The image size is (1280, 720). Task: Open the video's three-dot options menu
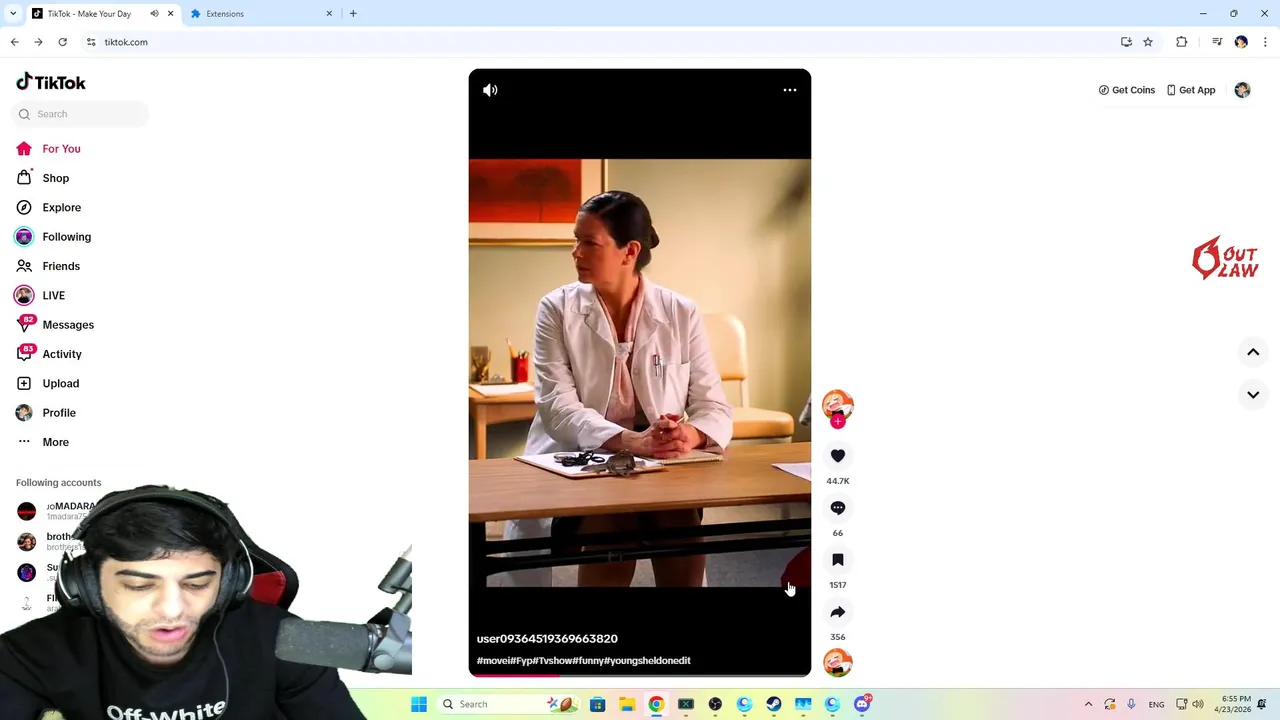tap(790, 90)
